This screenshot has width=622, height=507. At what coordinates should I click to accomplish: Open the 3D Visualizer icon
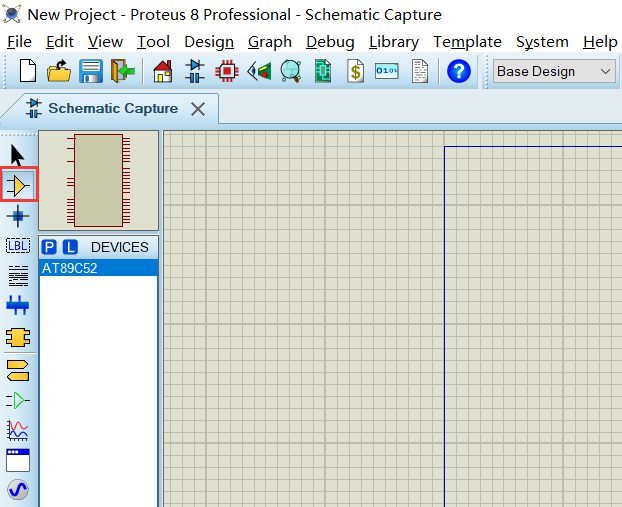click(x=259, y=71)
